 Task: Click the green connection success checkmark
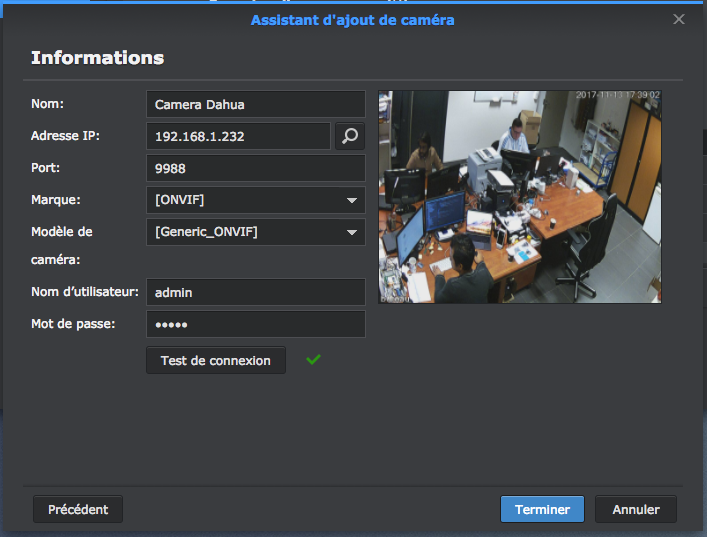(x=314, y=360)
